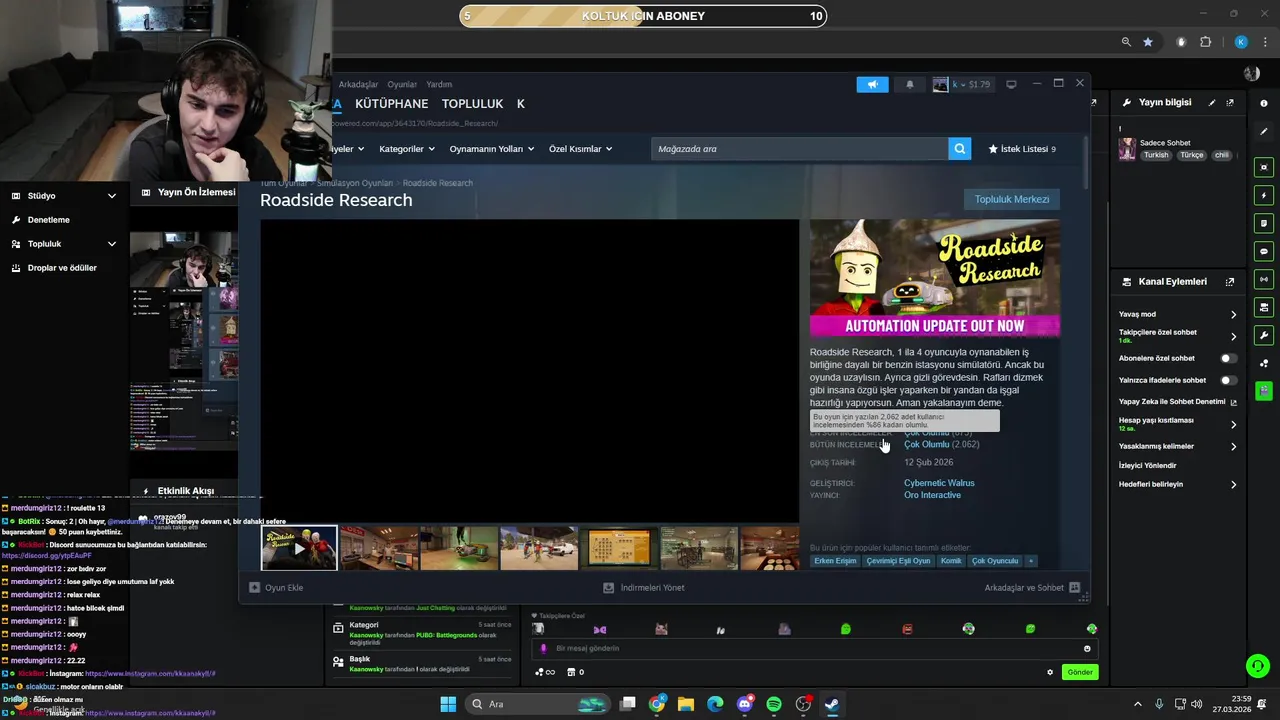Viewport: 1280px width, 720px height.
Task: Click the channel points infinity icon
Action: coord(546,672)
